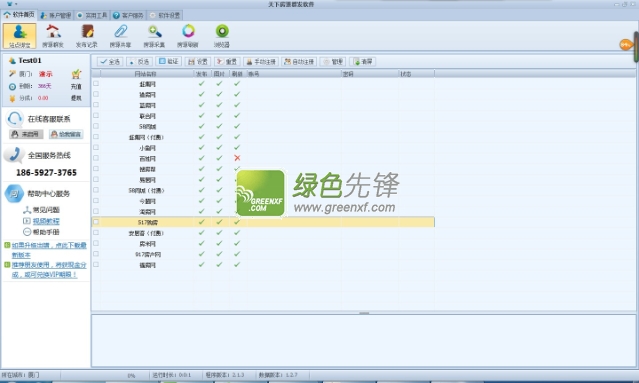This screenshot has height=383, width=639.
Task: Switch to the 账户管理 tab
Action: 56,15
